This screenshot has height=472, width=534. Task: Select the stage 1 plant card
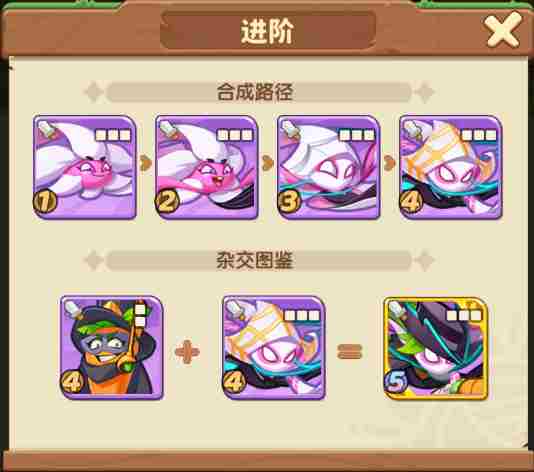coord(84,167)
